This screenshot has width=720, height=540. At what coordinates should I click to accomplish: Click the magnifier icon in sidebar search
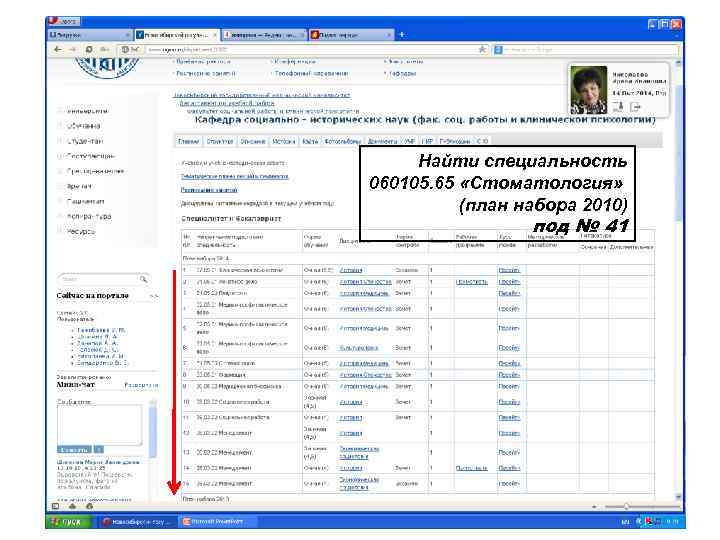(144, 279)
